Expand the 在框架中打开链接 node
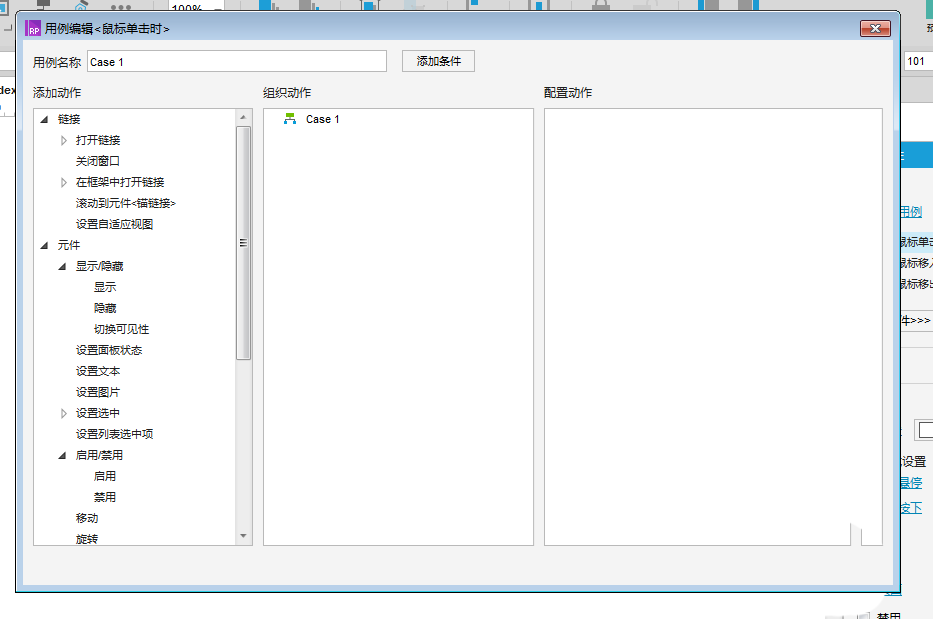This screenshot has width=933, height=619. click(63, 183)
